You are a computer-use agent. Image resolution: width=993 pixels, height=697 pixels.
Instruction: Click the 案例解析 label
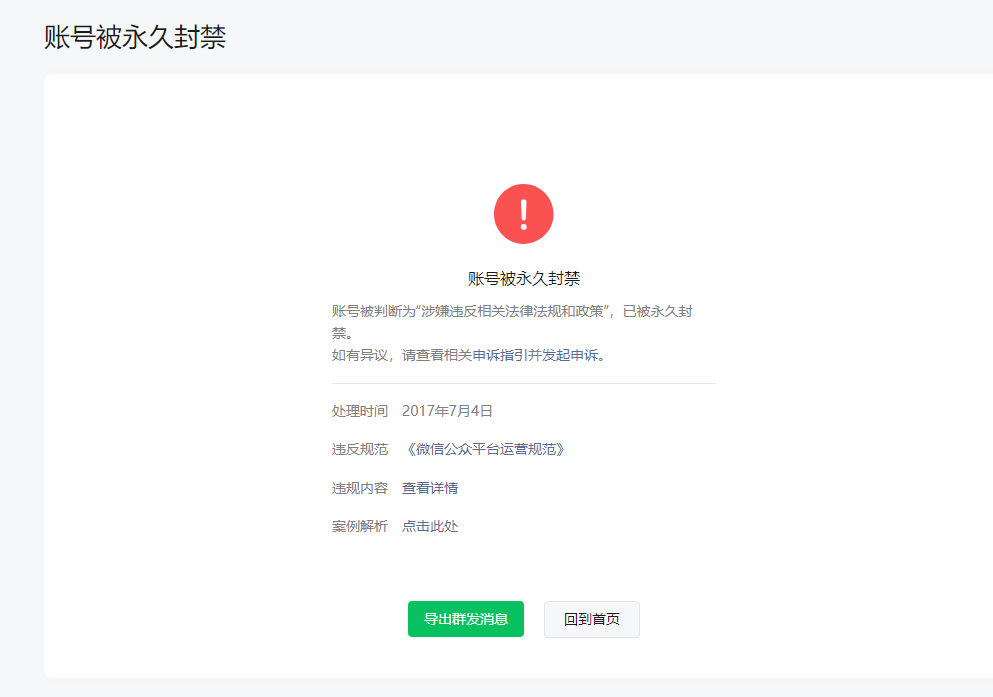[x=360, y=526]
